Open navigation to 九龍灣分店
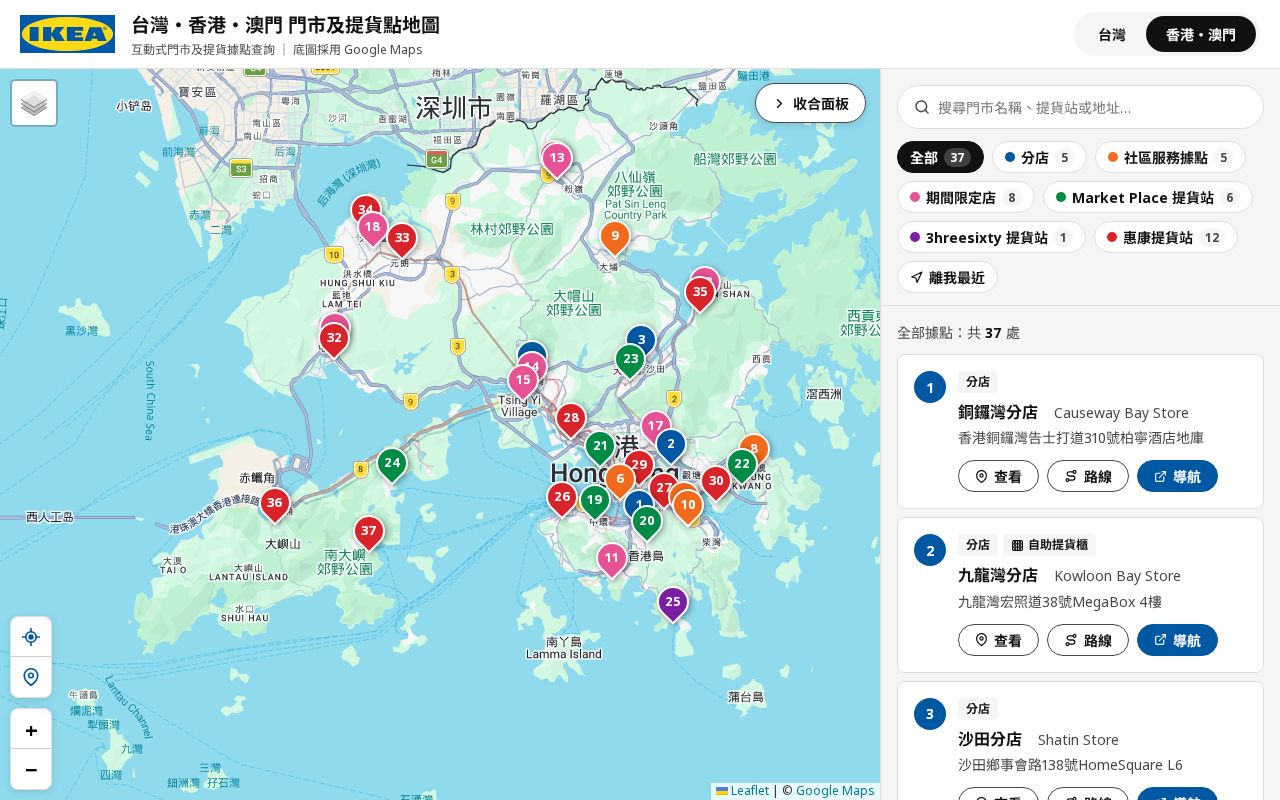Image resolution: width=1280 pixels, height=800 pixels. (x=1177, y=640)
